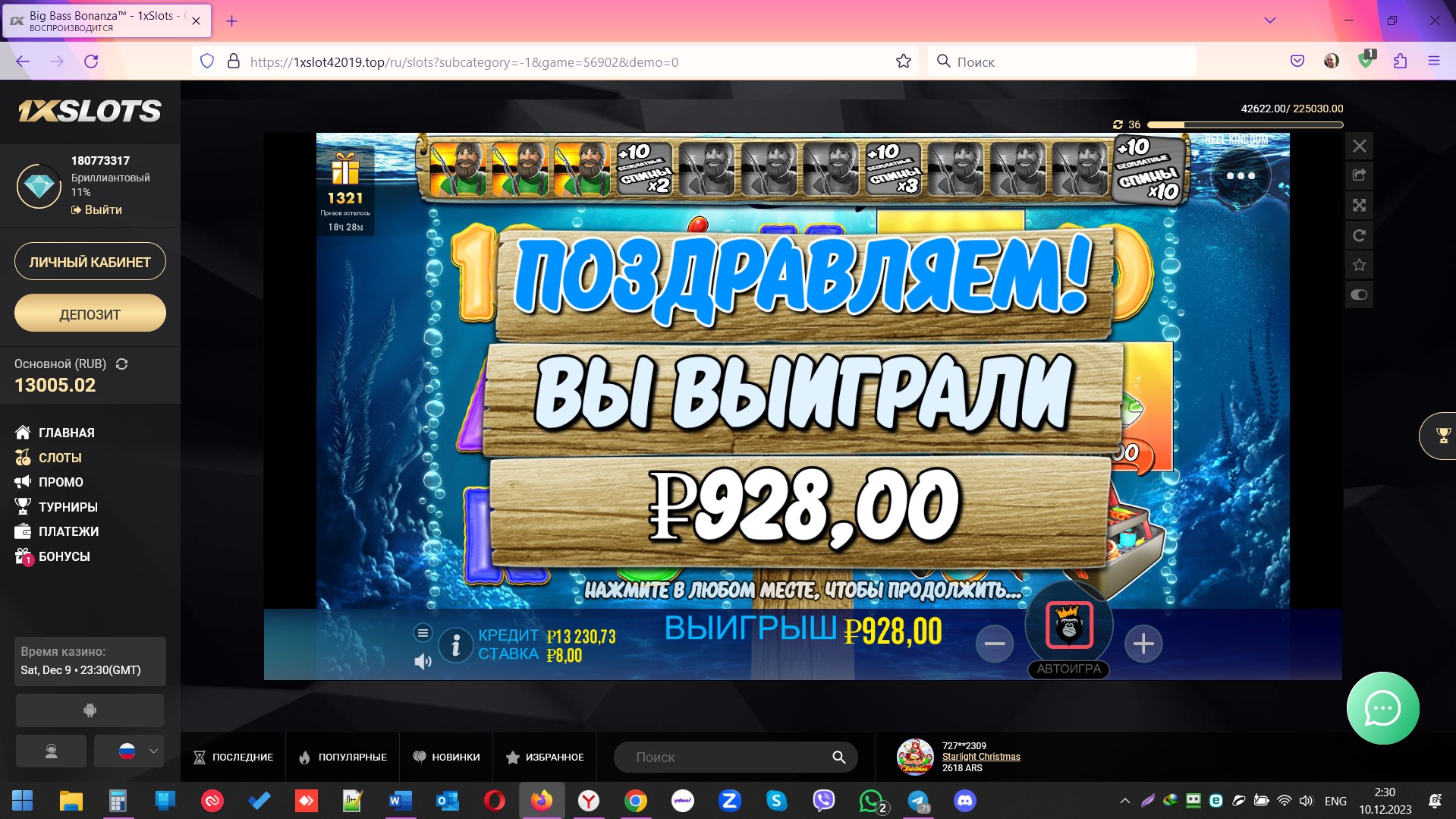Go back in the browser
1456x819 pixels.
pyautogui.click(x=23, y=61)
